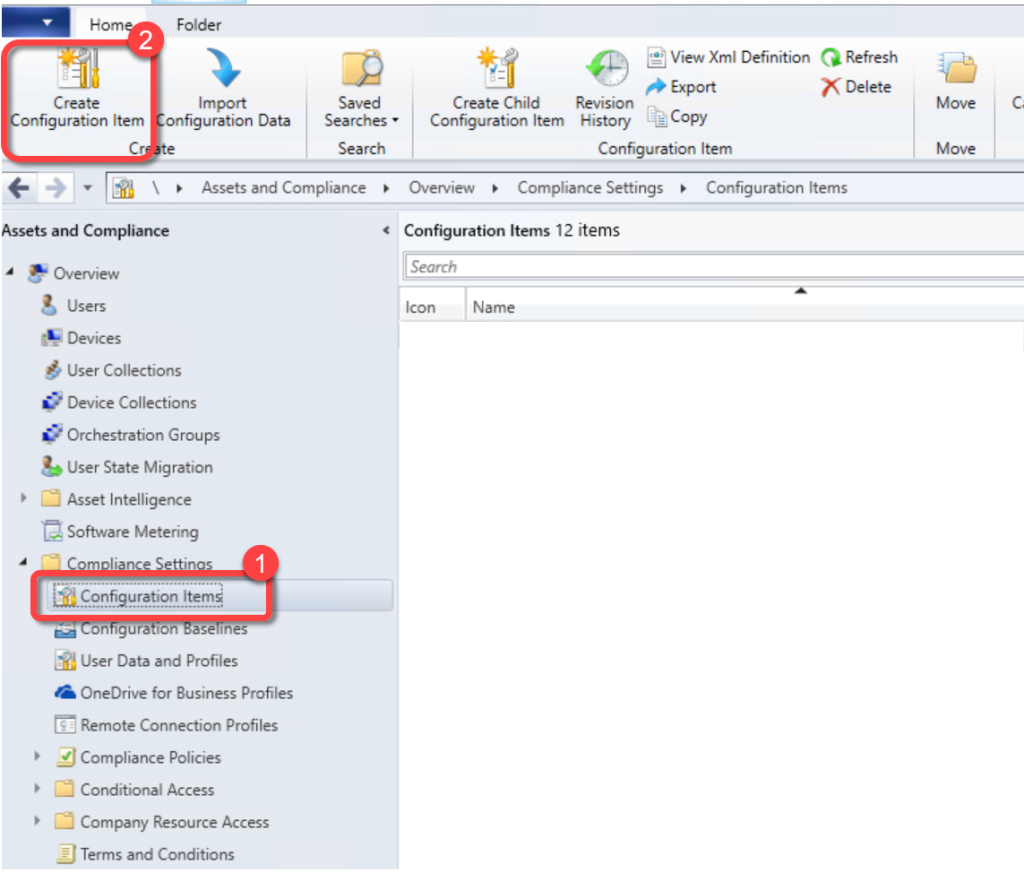Open Import Configuration Data
The width and height of the screenshot is (1024, 873).
pos(222,70)
